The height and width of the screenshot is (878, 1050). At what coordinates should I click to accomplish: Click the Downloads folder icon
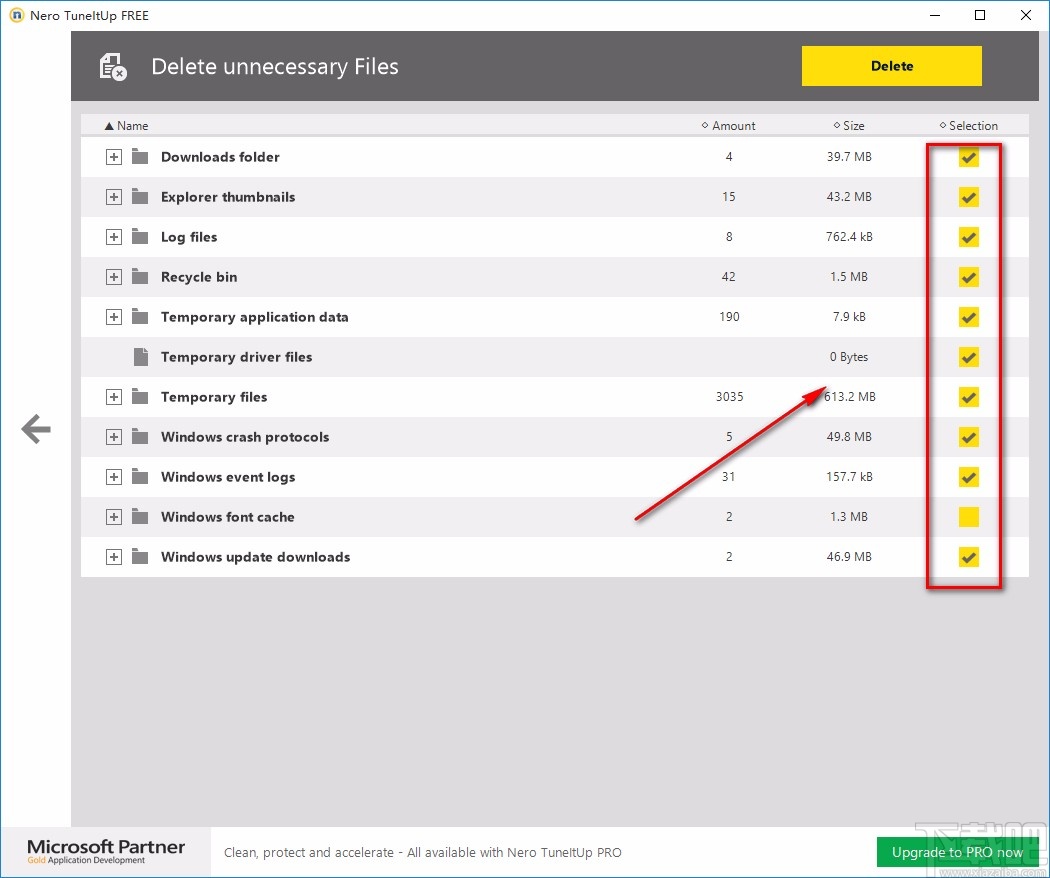140,157
